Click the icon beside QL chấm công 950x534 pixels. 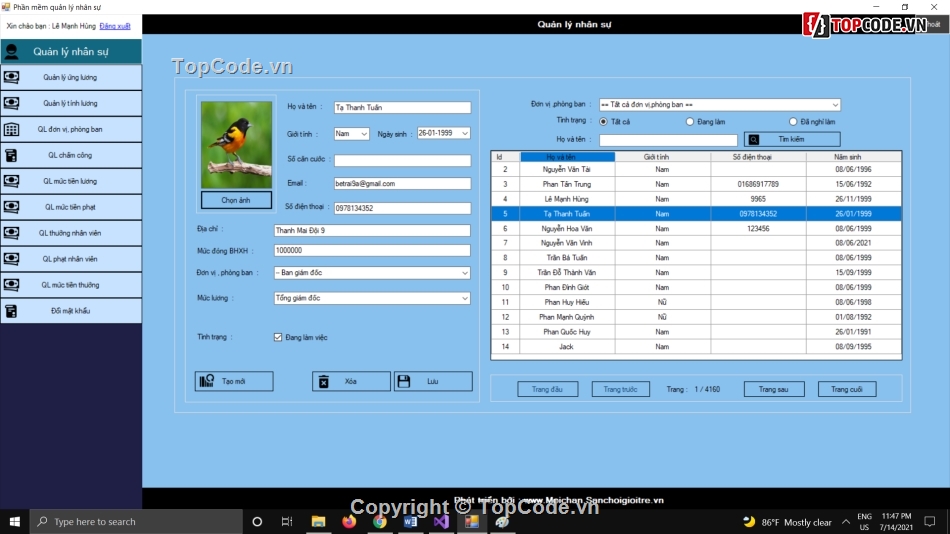[x=11, y=155]
